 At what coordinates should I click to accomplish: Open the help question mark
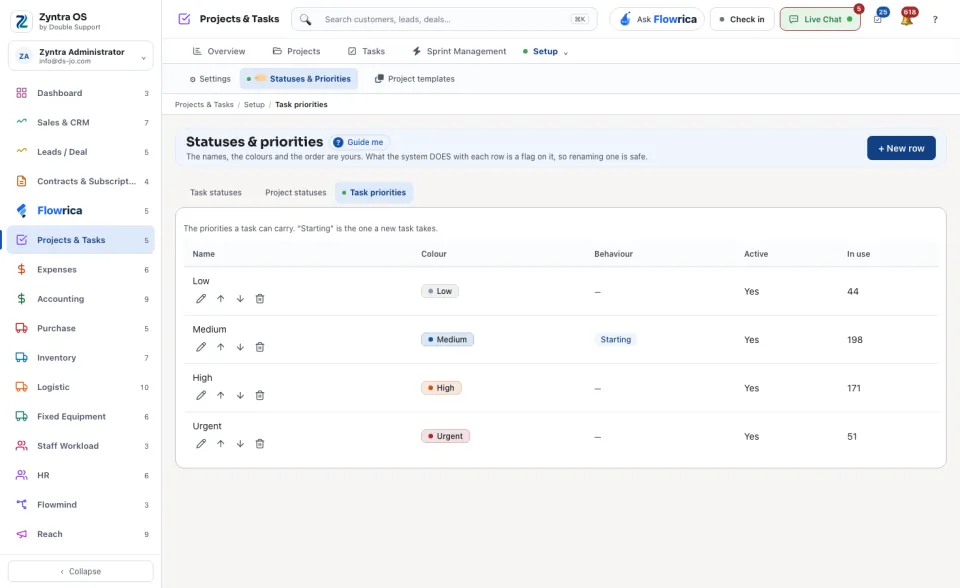pyautogui.click(x=935, y=20)
